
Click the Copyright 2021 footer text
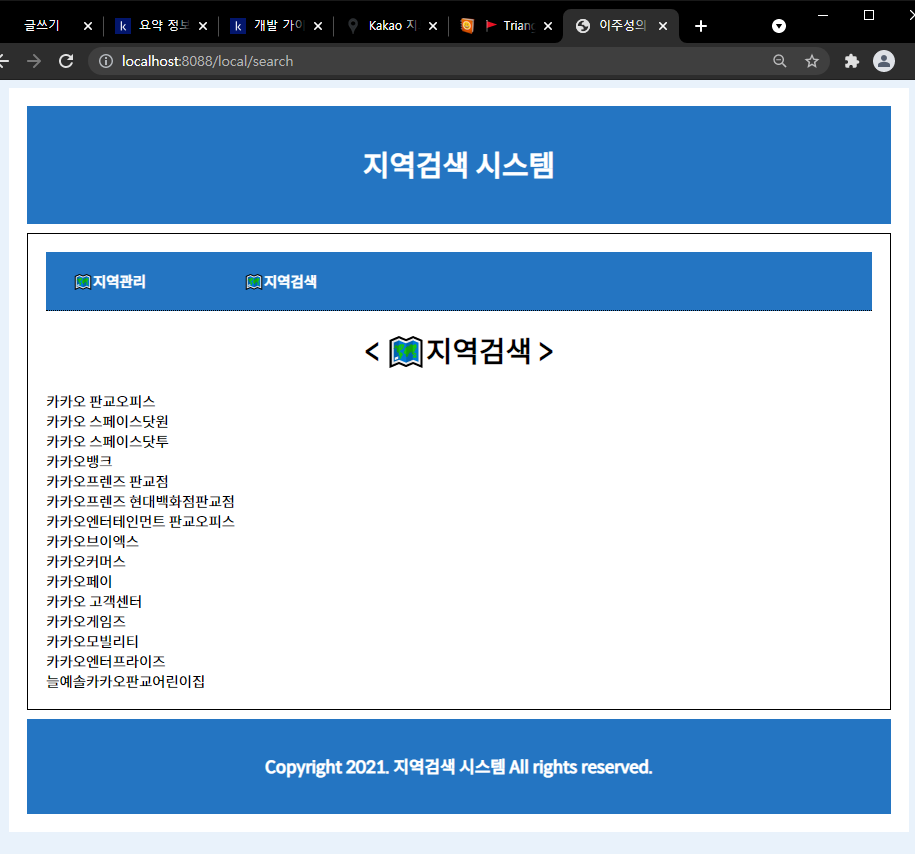[459, 766]
